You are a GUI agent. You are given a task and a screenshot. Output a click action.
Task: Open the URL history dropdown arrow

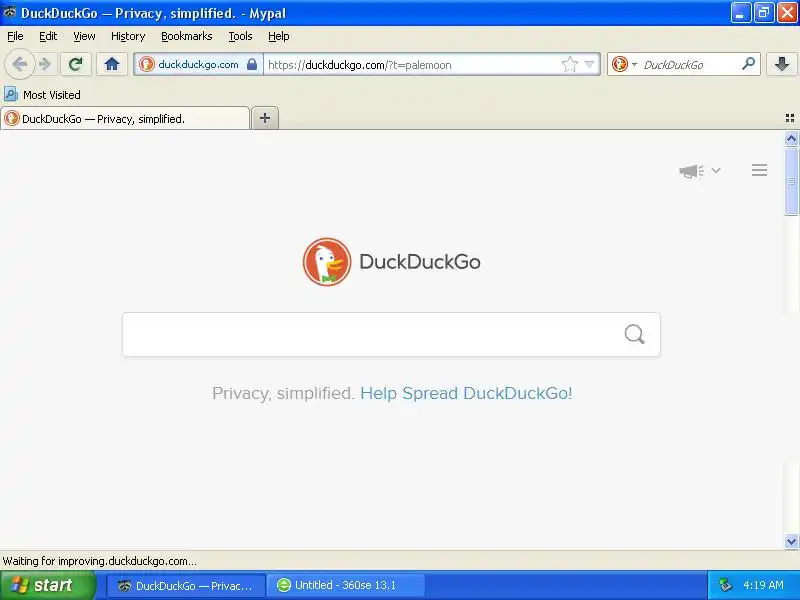589,64
